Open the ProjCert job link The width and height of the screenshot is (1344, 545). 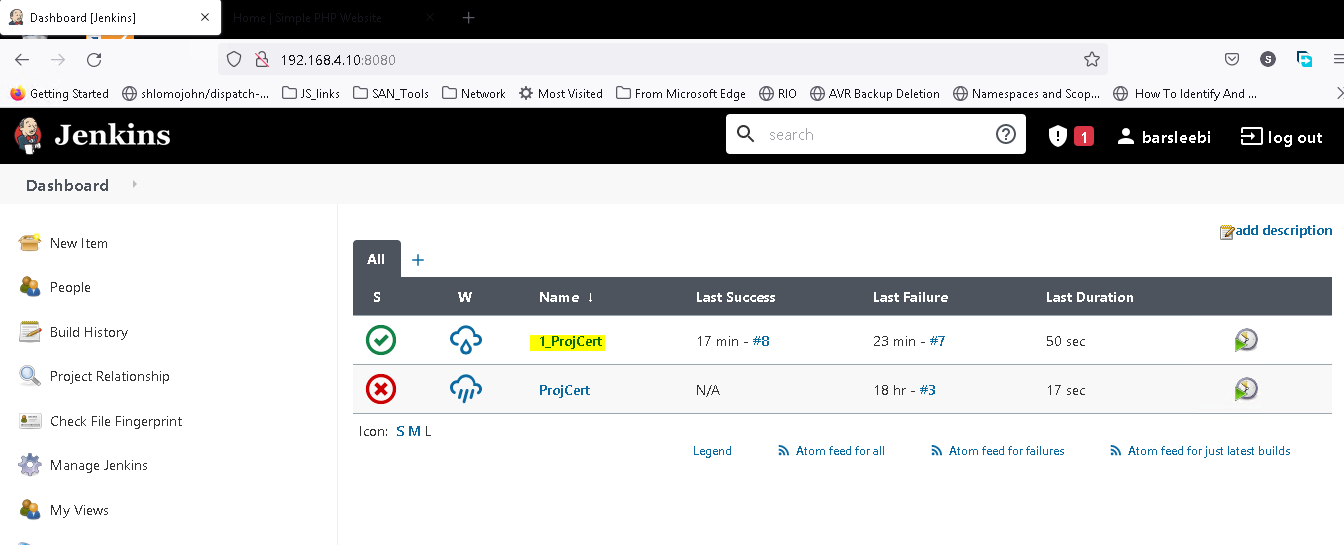[564, 390]
